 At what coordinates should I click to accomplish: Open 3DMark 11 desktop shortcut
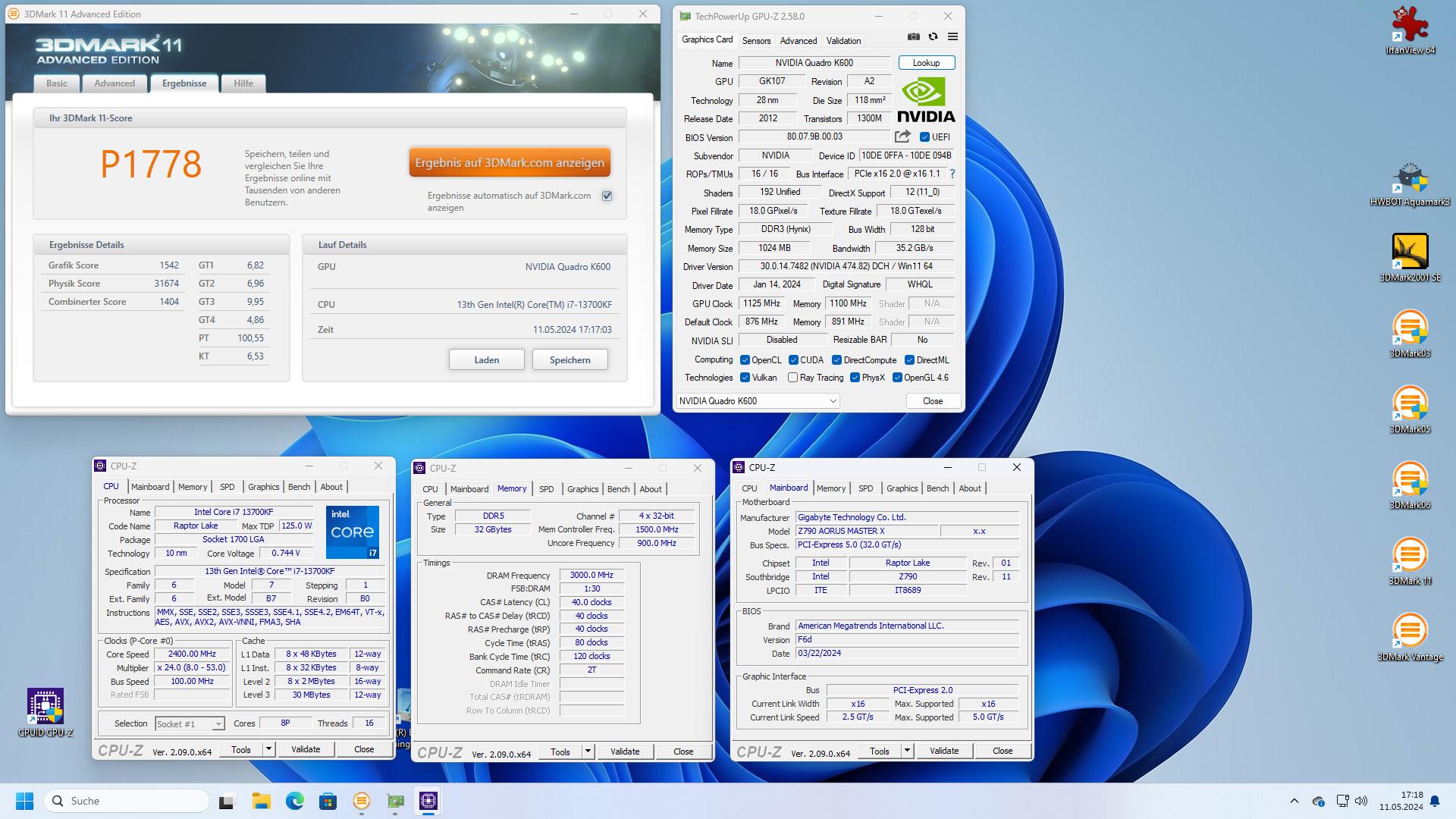(1410, 561)
